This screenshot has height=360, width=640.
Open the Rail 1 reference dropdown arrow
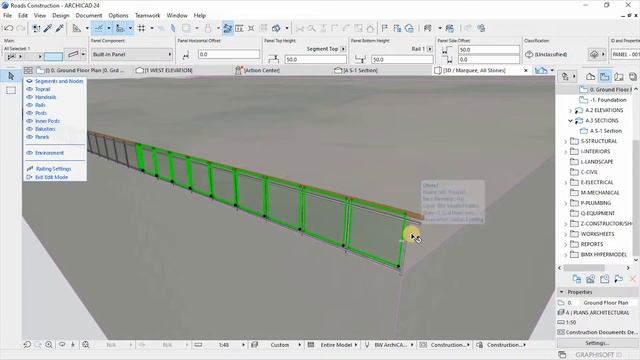(x=430, y=49)
